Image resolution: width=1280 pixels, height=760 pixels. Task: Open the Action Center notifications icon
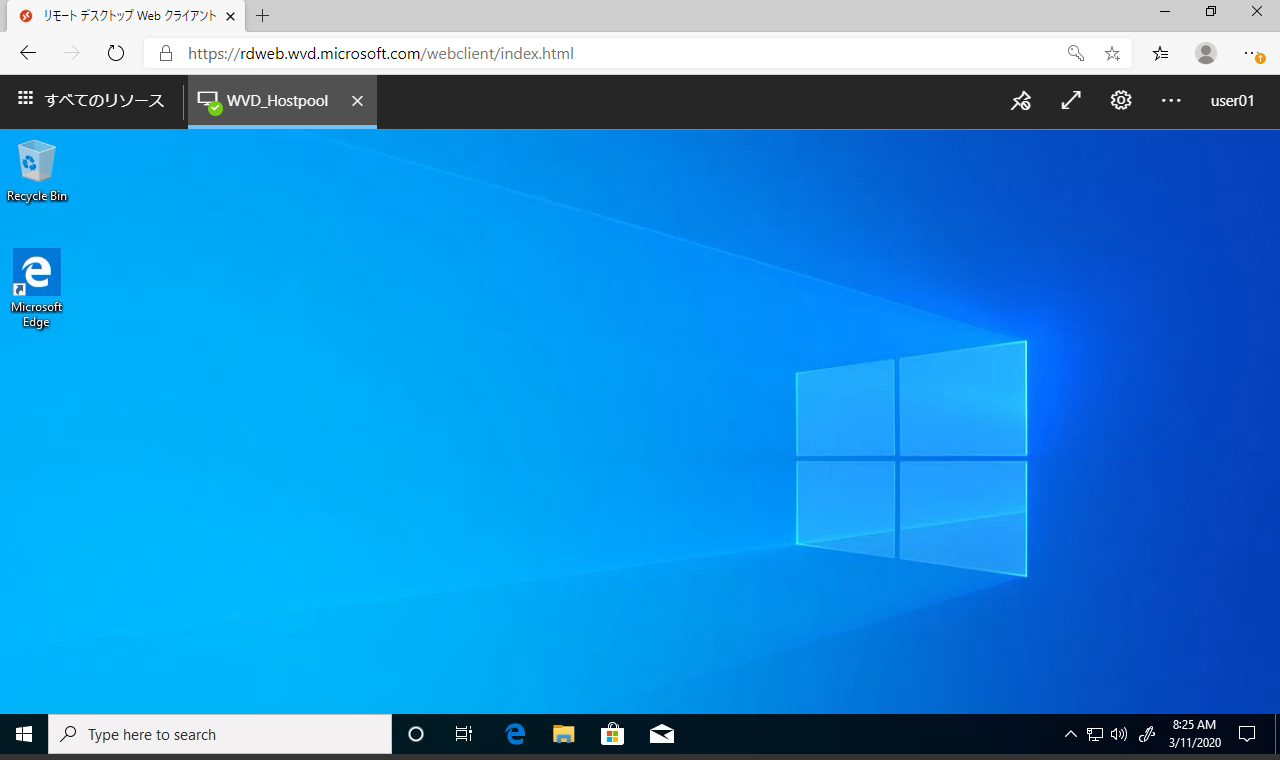(x=1247, y=734)
